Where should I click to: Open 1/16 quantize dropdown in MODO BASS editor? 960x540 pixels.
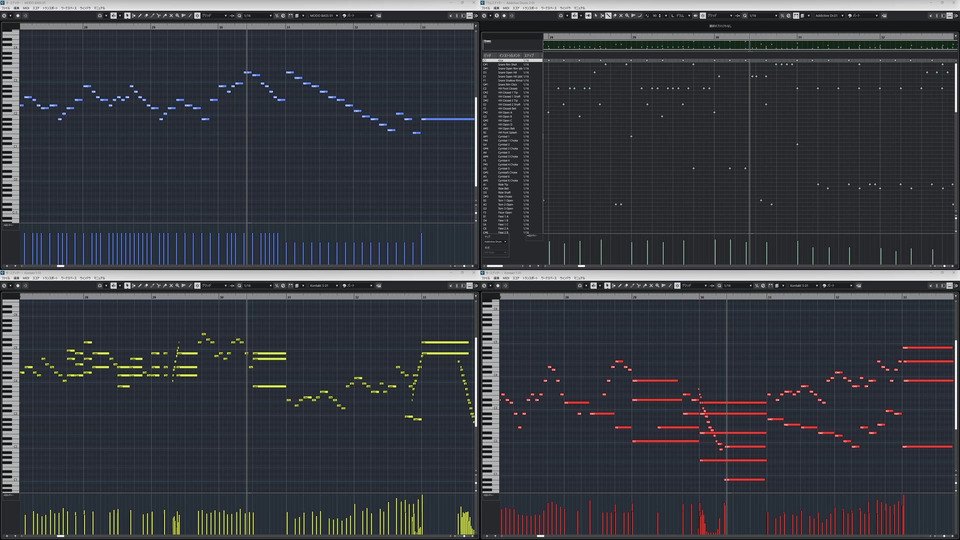coord(257,15)
